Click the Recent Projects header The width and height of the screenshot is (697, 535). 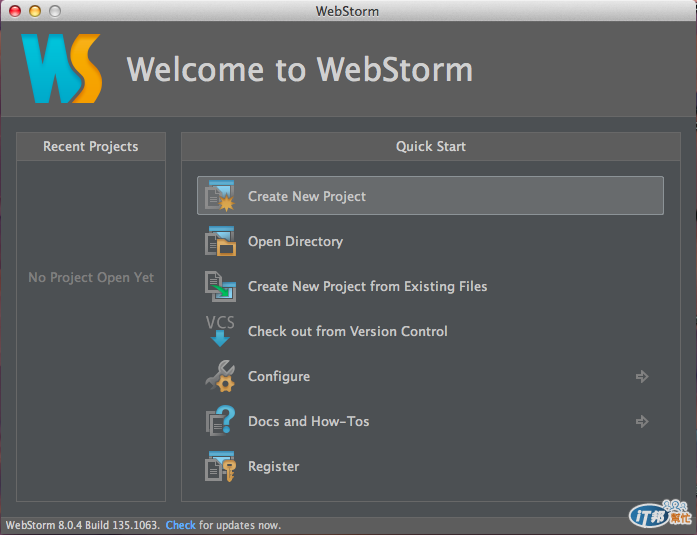pos(91,147)
